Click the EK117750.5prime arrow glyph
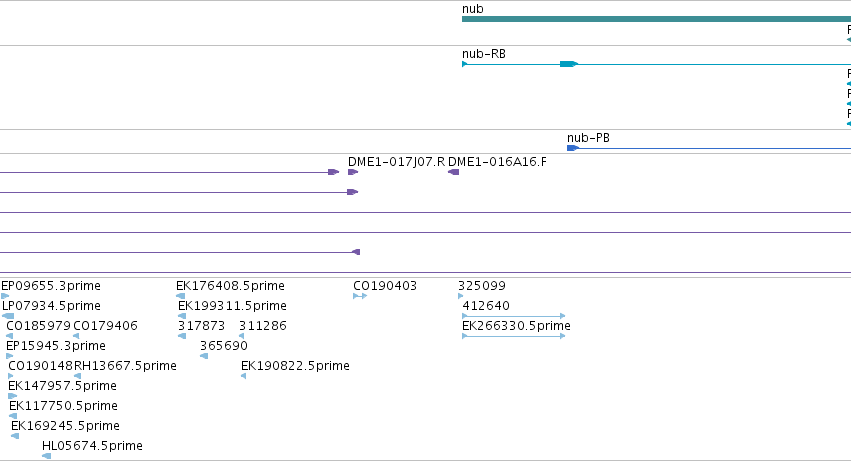Image resolution: width=851 pixels, height=461 pixels. coord(13,416)
